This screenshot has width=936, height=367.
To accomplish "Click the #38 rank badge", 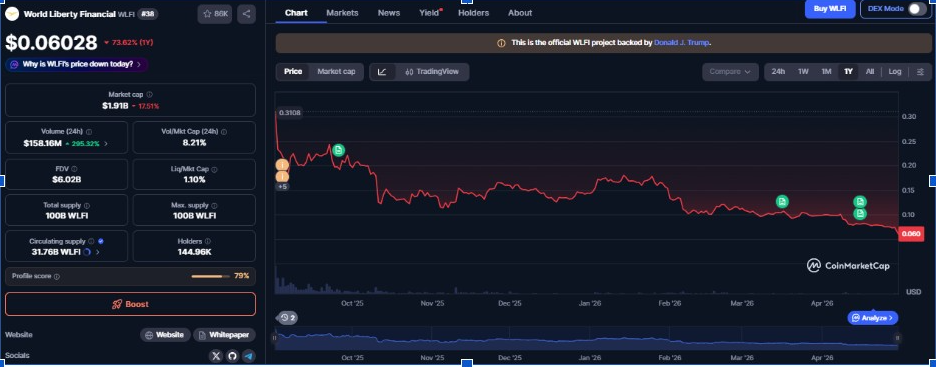I will pos(147,14).
